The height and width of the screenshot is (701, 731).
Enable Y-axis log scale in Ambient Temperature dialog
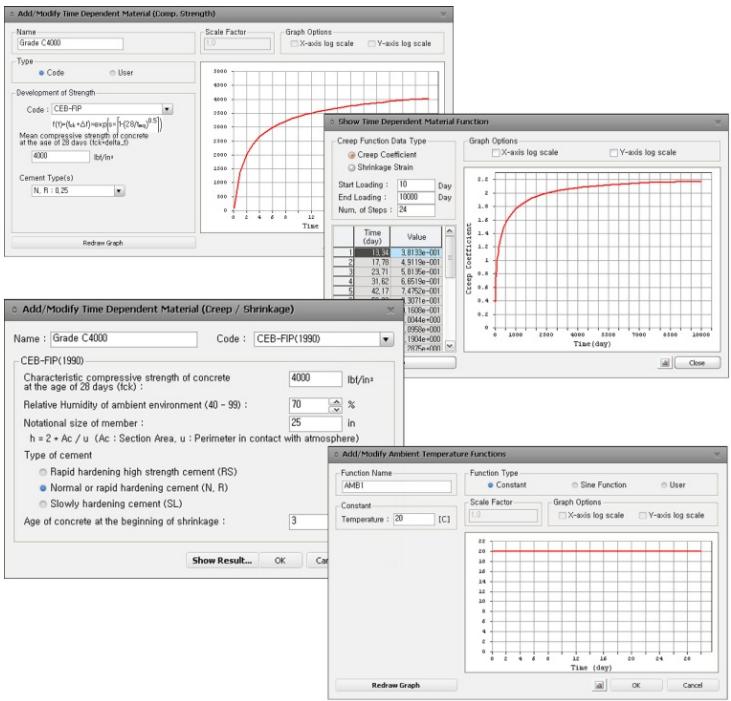[x=642, y=515]
